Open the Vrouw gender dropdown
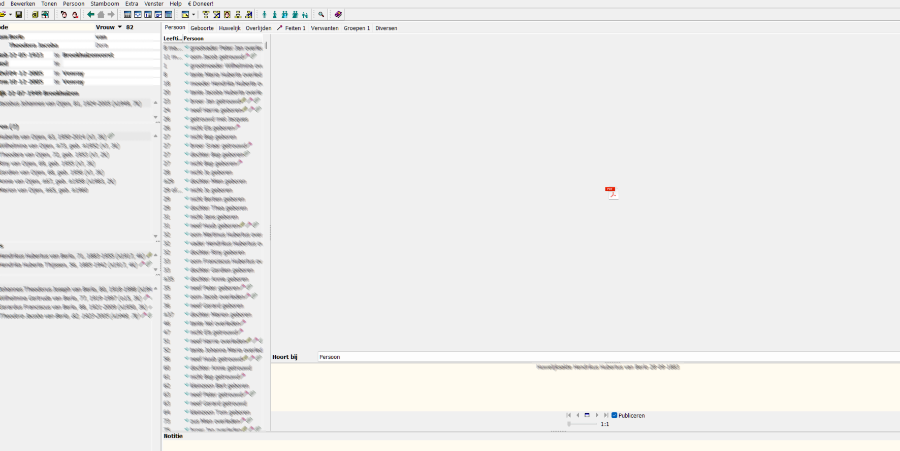Screen dimensions: 900x451 point(120,27)
